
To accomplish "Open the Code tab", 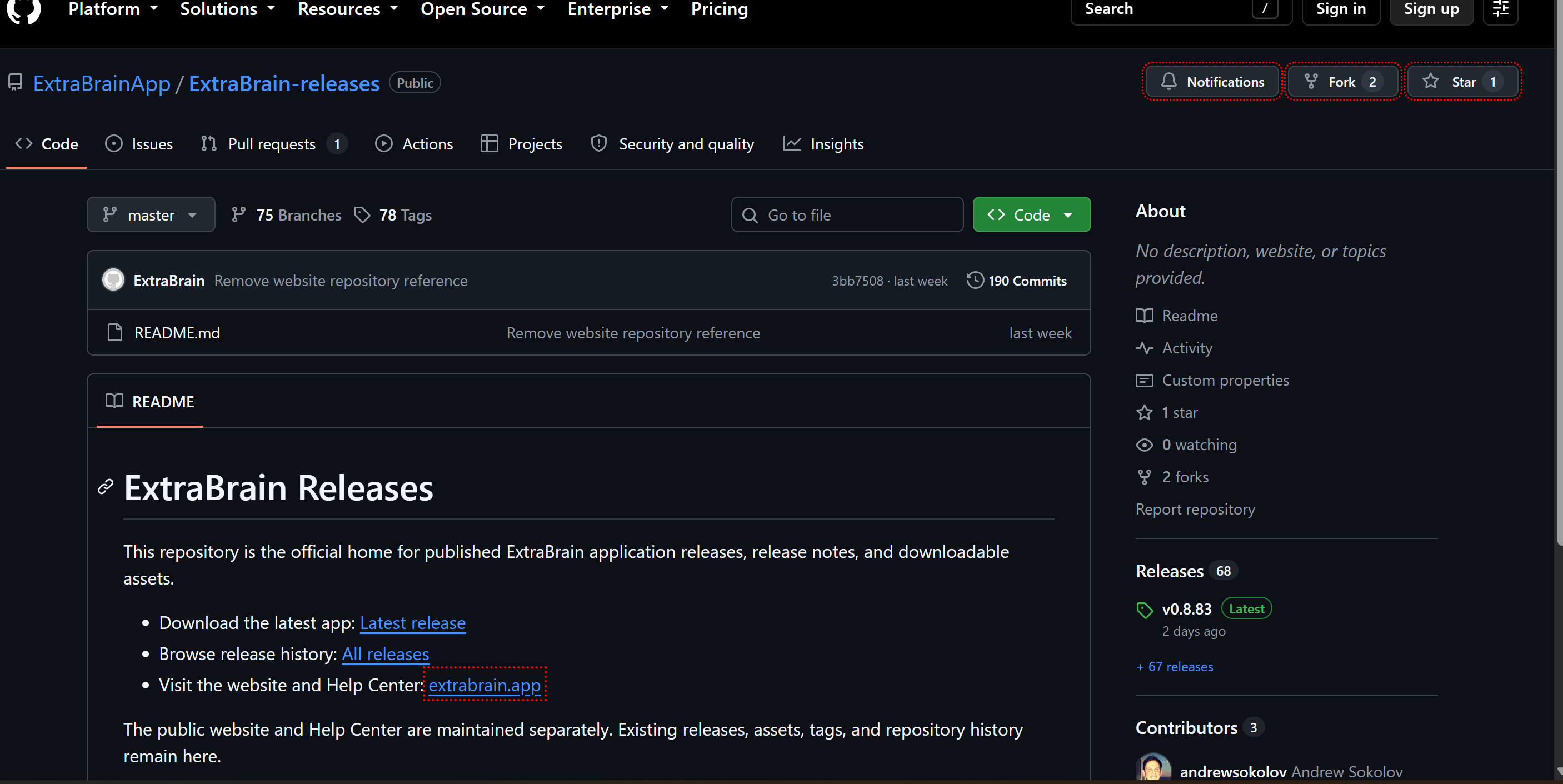I will pyautogui.click(x=47, y=144).
